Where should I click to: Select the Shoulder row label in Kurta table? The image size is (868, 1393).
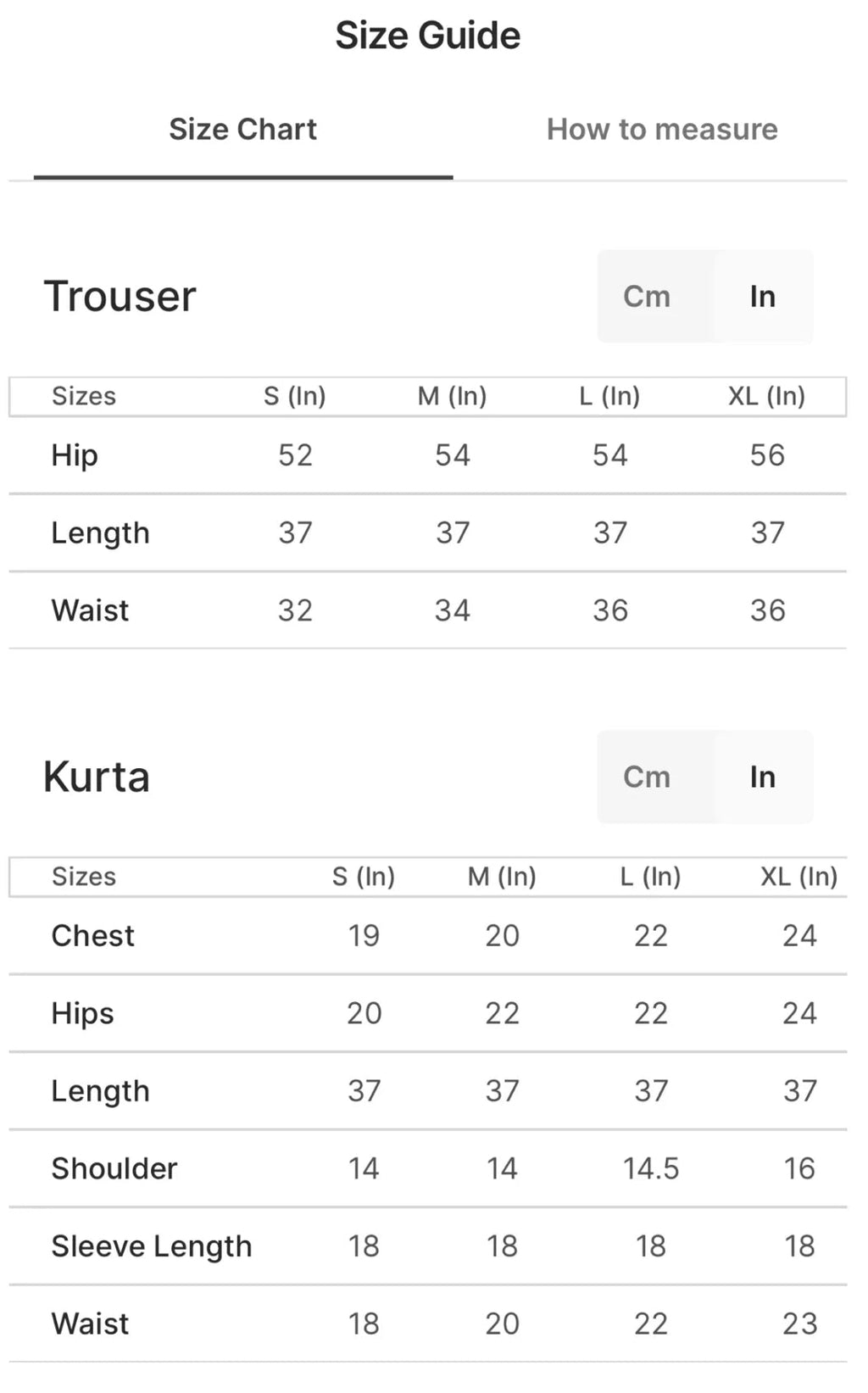[114, 1169]
